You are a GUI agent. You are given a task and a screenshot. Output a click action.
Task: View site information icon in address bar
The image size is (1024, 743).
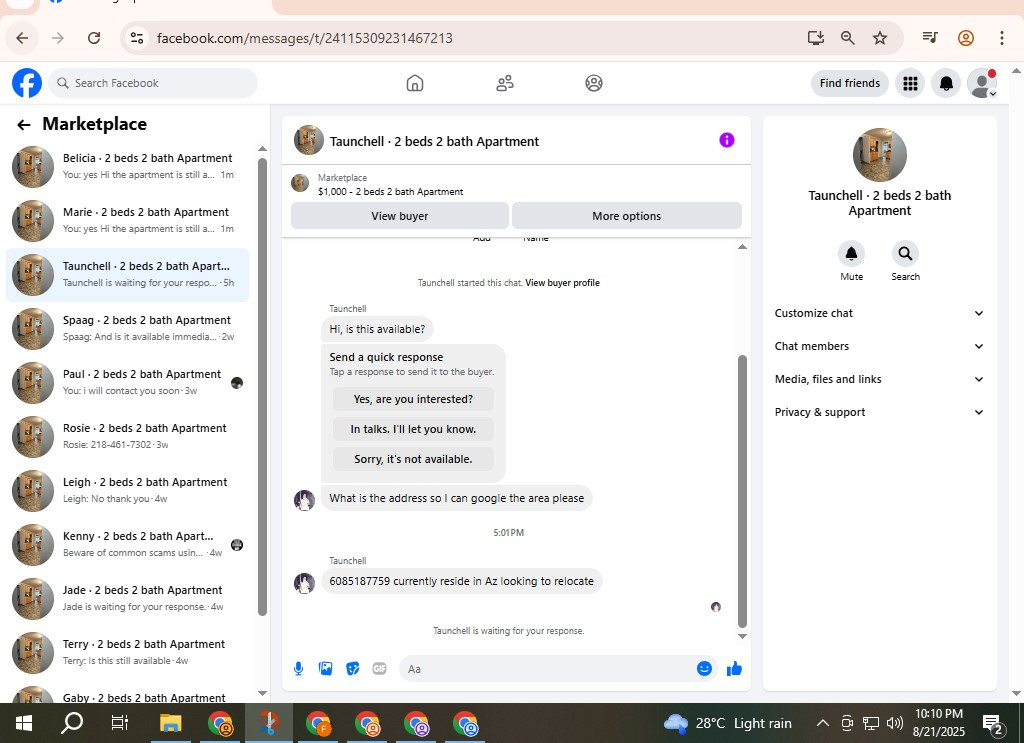137,38
